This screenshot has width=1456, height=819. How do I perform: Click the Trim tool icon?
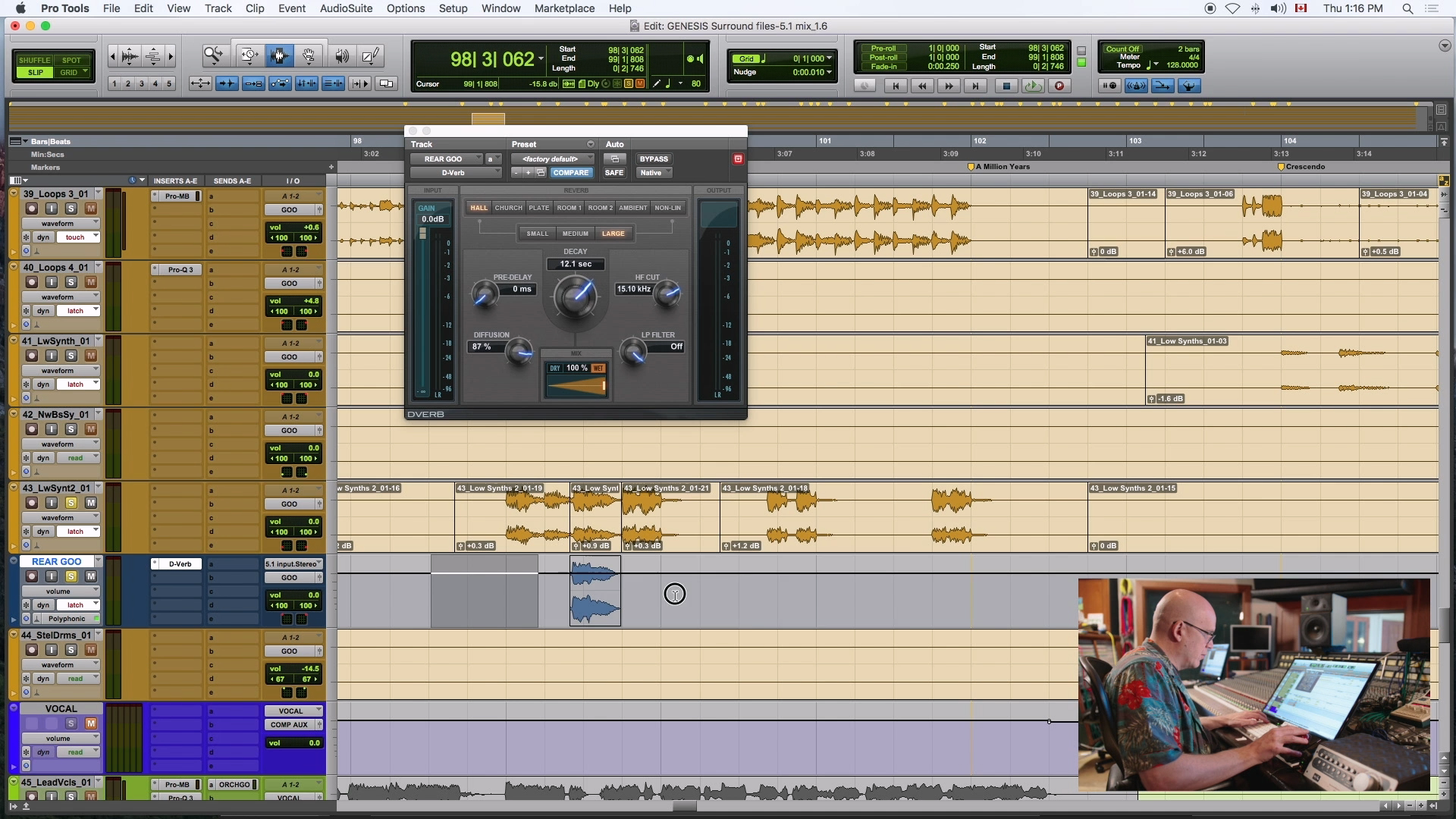(x=248, y=55)
